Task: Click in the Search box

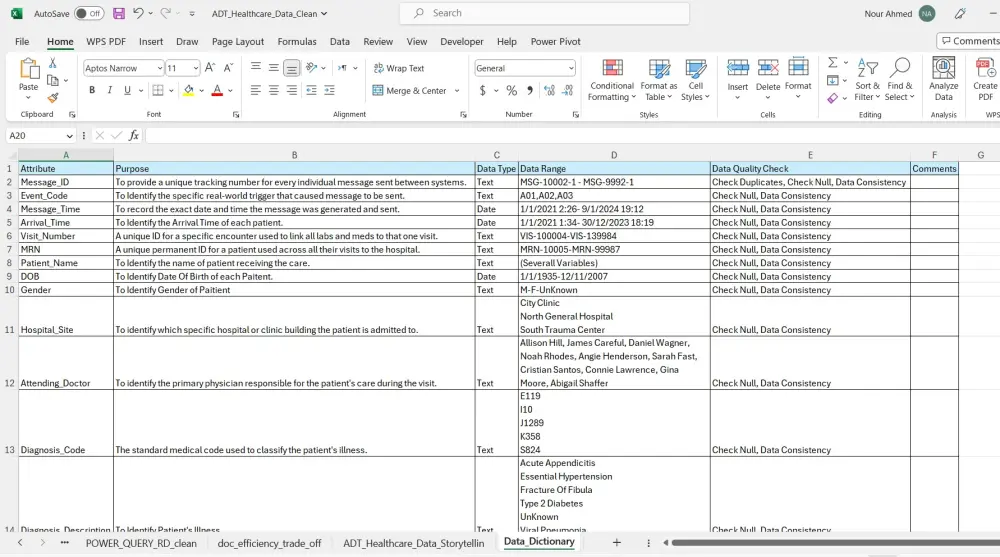Action: pos(545,13)
